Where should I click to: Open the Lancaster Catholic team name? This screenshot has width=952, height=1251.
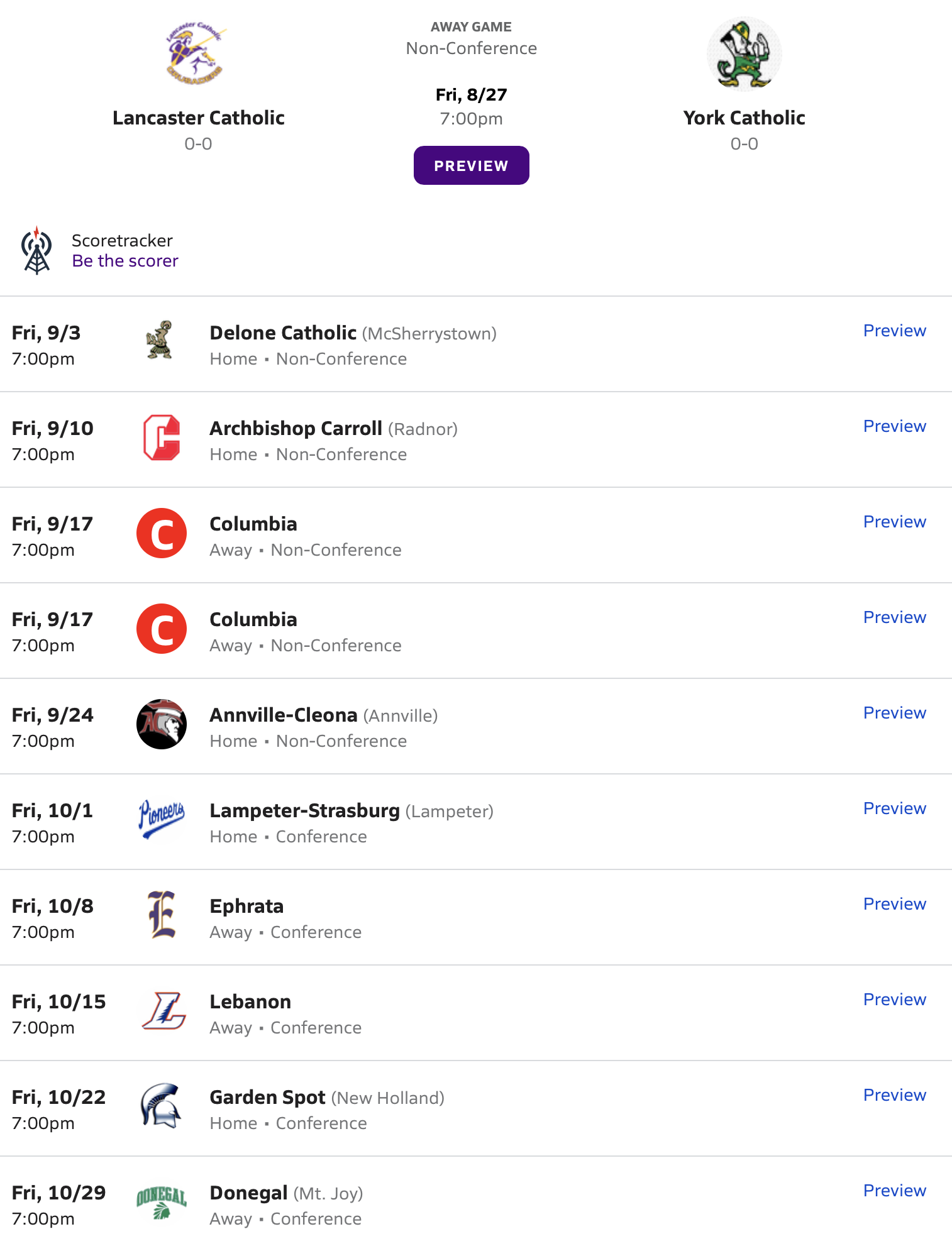pyautogui.click(x=198, y=118)
